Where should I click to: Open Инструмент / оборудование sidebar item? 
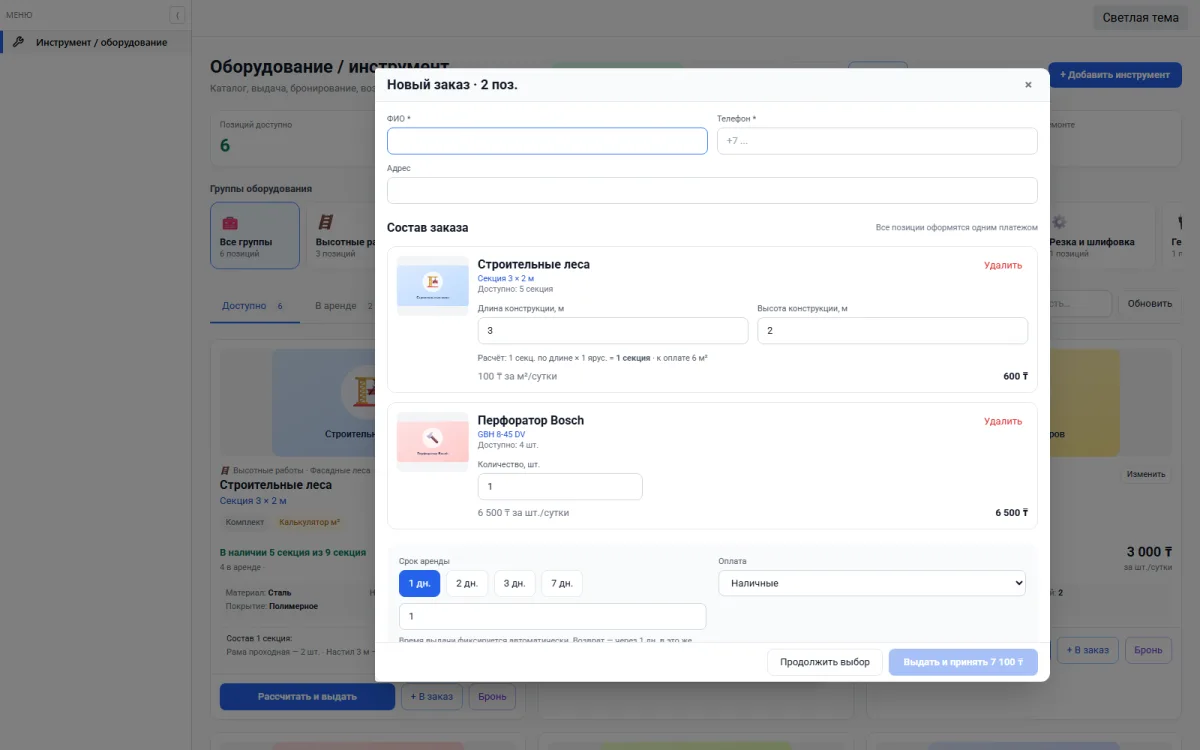[x=95, y=42]
